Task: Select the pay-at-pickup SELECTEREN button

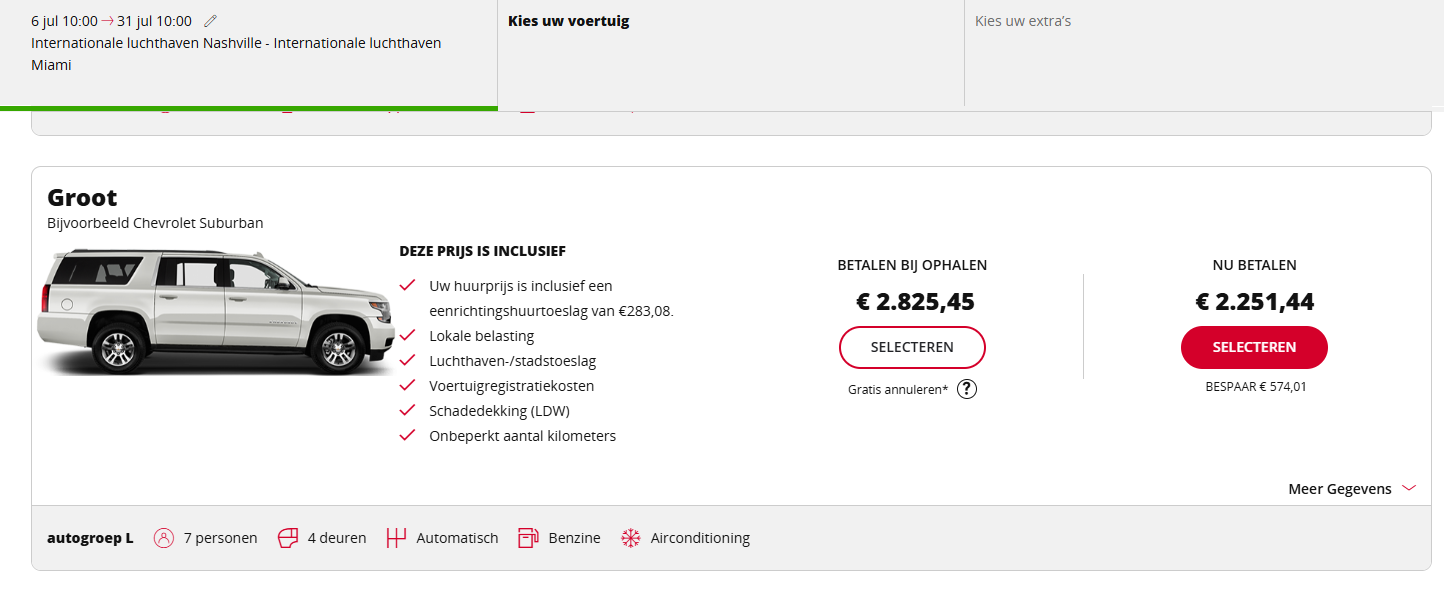Action: click(x=912, y=347)
